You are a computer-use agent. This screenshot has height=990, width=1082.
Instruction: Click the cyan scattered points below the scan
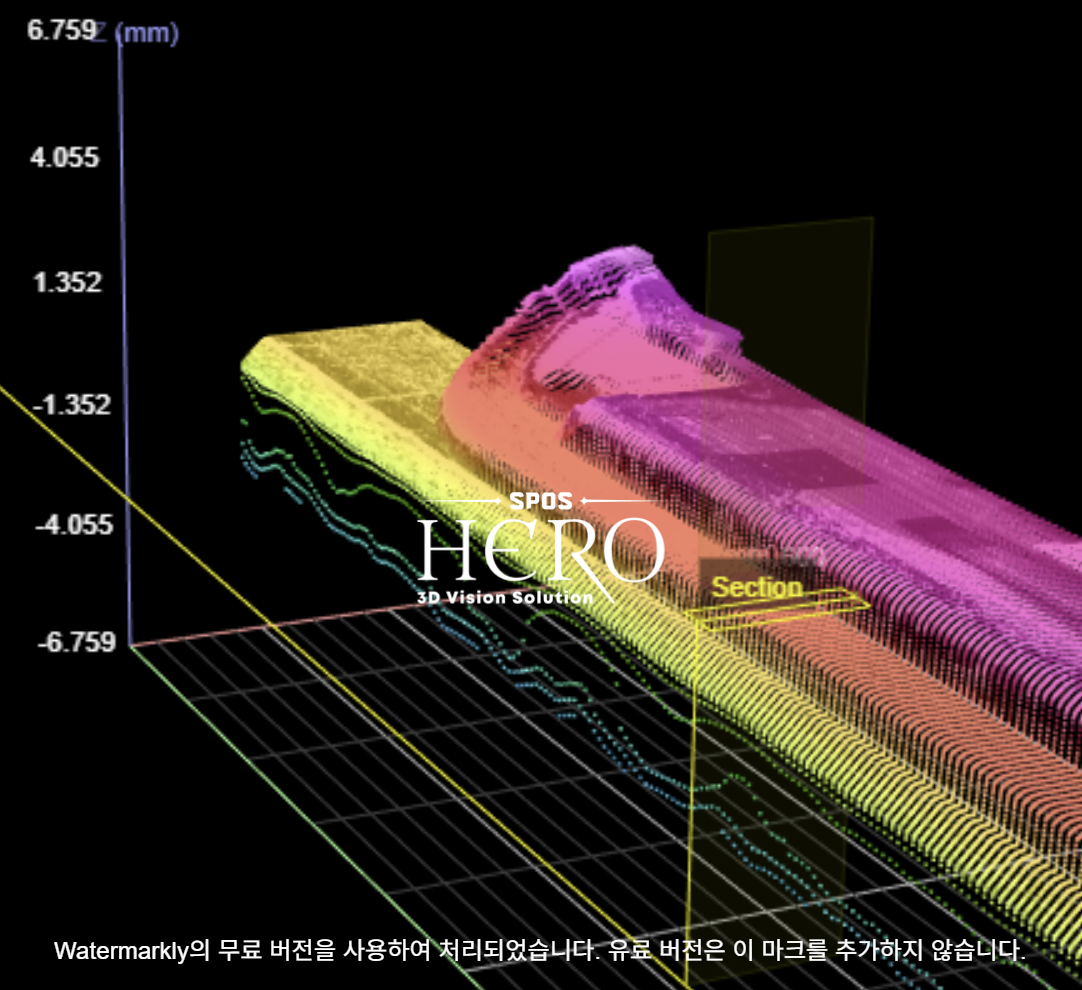click(280, 475)
